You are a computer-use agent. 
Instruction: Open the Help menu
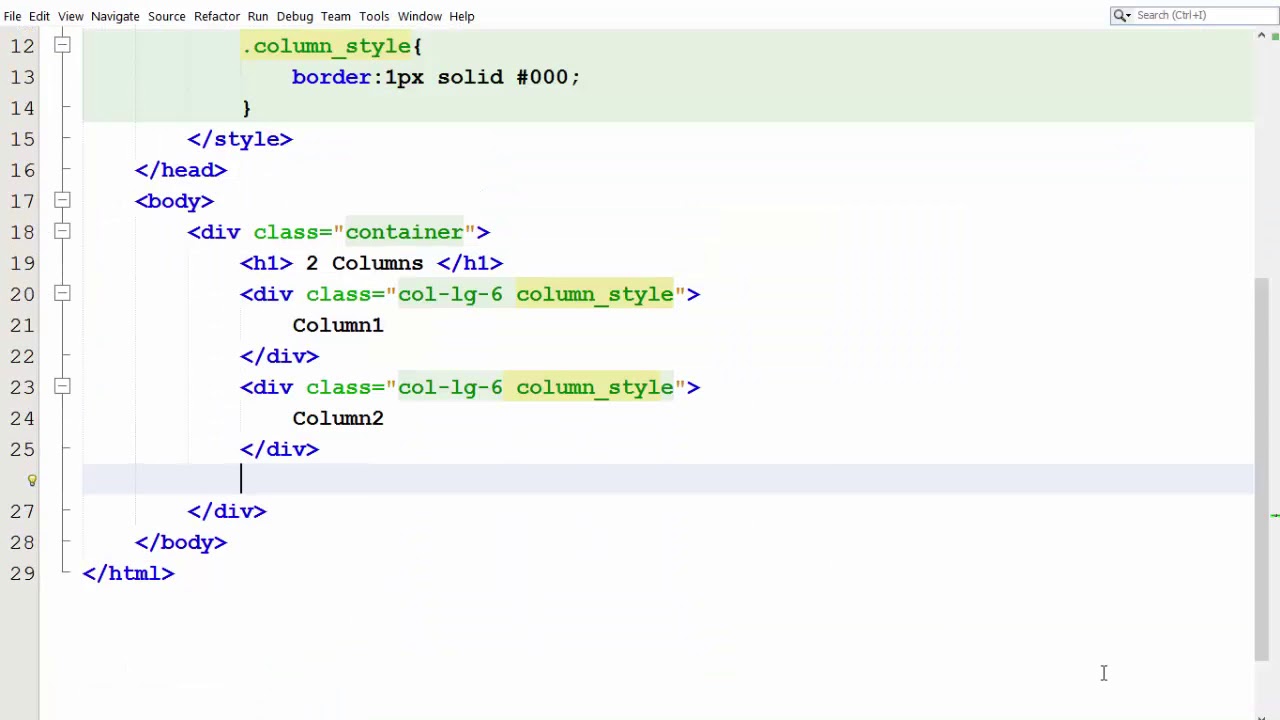462,16
